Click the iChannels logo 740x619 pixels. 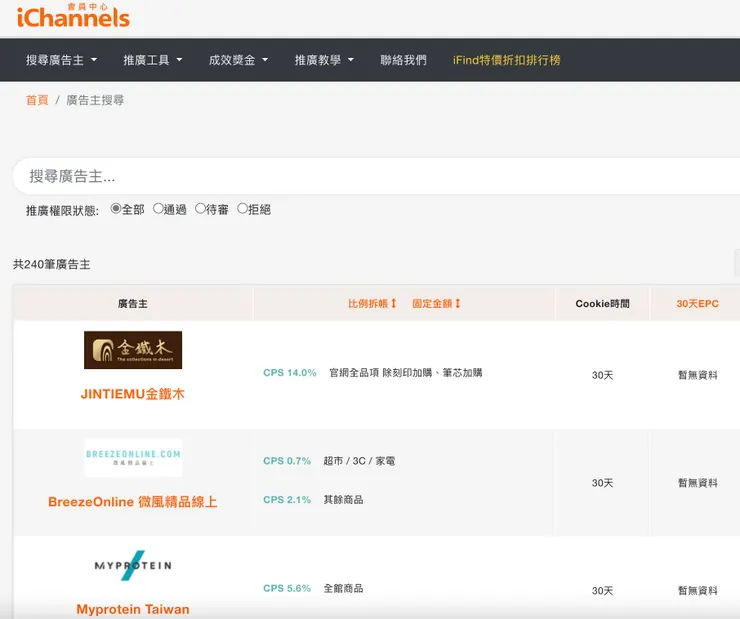(x=73, y=16)
